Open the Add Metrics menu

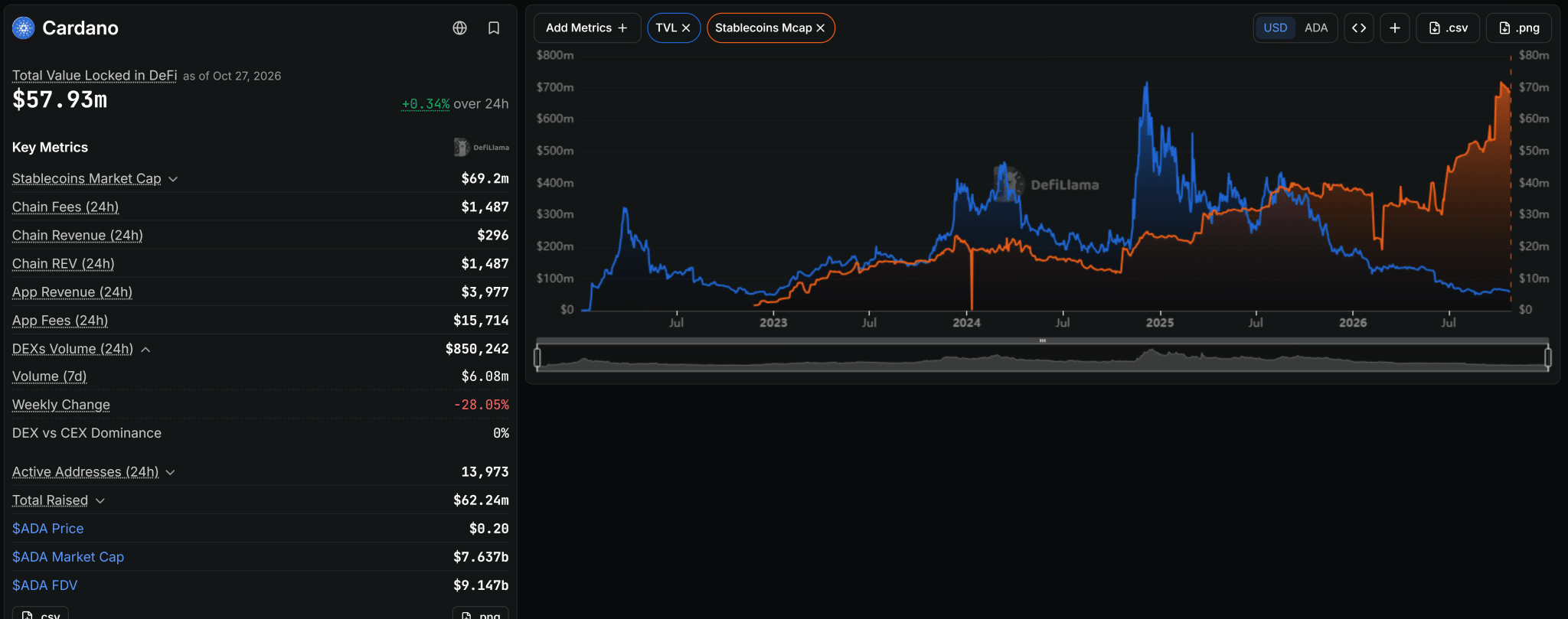[587, 28]
